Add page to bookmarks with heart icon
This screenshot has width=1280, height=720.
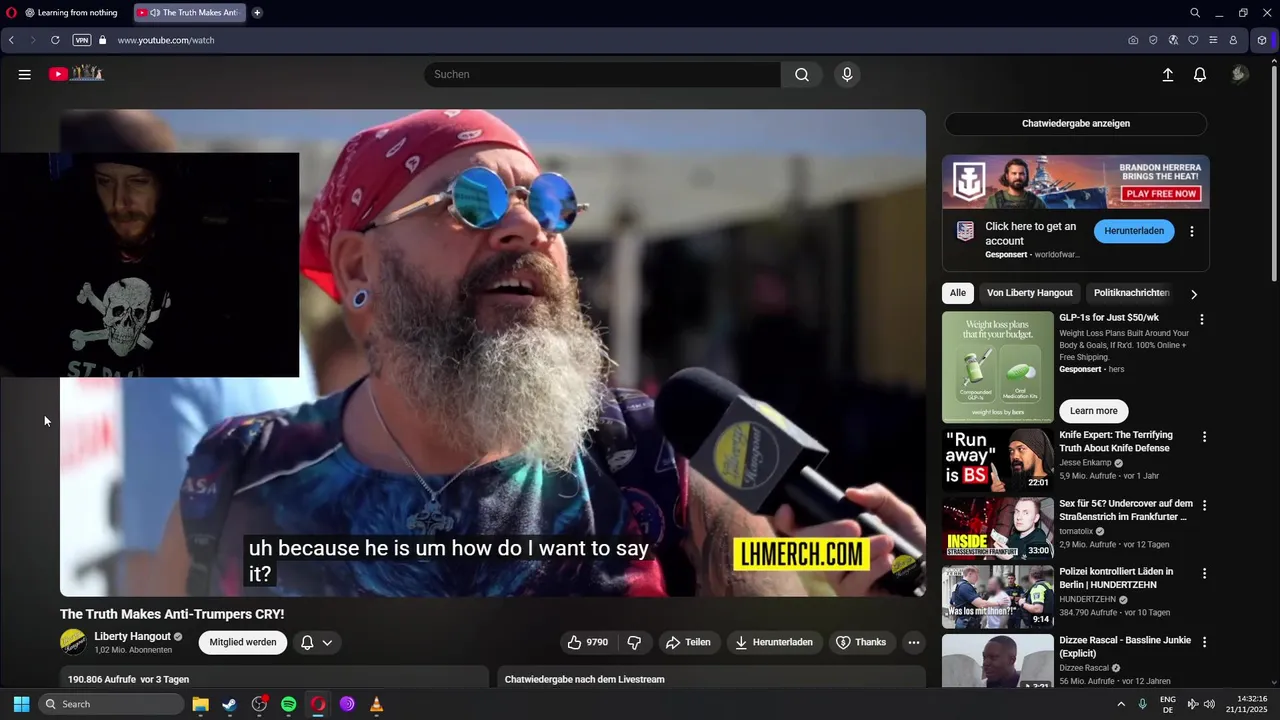tap(1193, 40)
